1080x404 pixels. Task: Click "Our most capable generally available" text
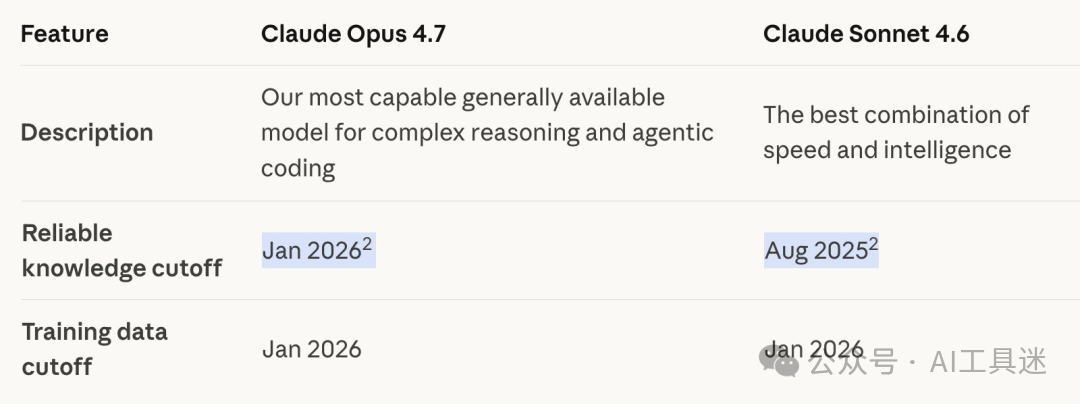pos(462,97)
